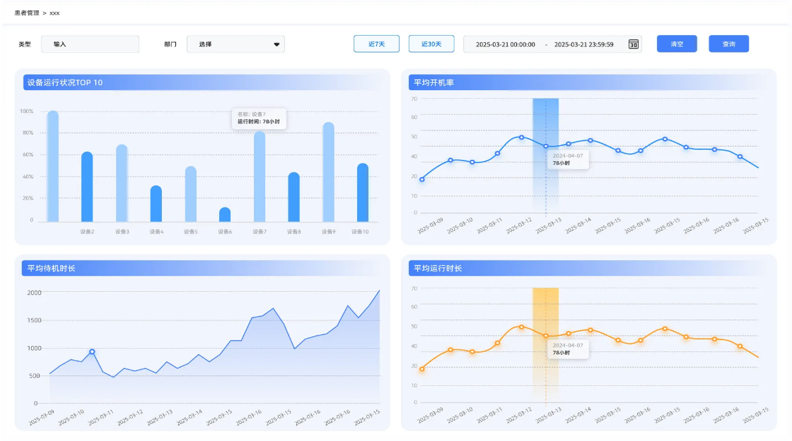Click the 设备运行状况TOP 10 panel title
Image resolution: width=792 pixels, height=441 pixels.
click(x=65, y=82)
